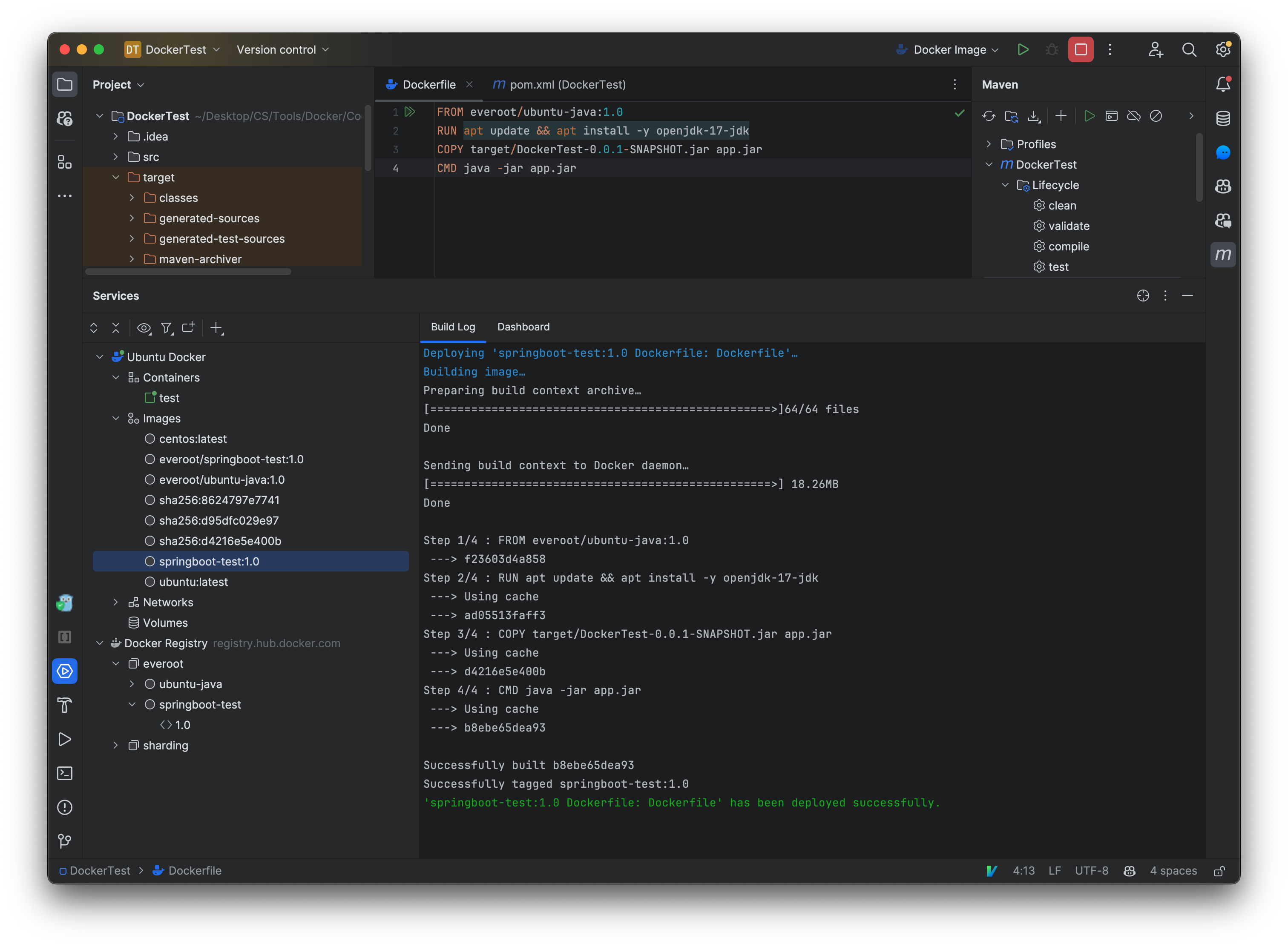Viewport: 1288px width, 947px height.
Task: Select the test container
Action: (x=169, y=398)
